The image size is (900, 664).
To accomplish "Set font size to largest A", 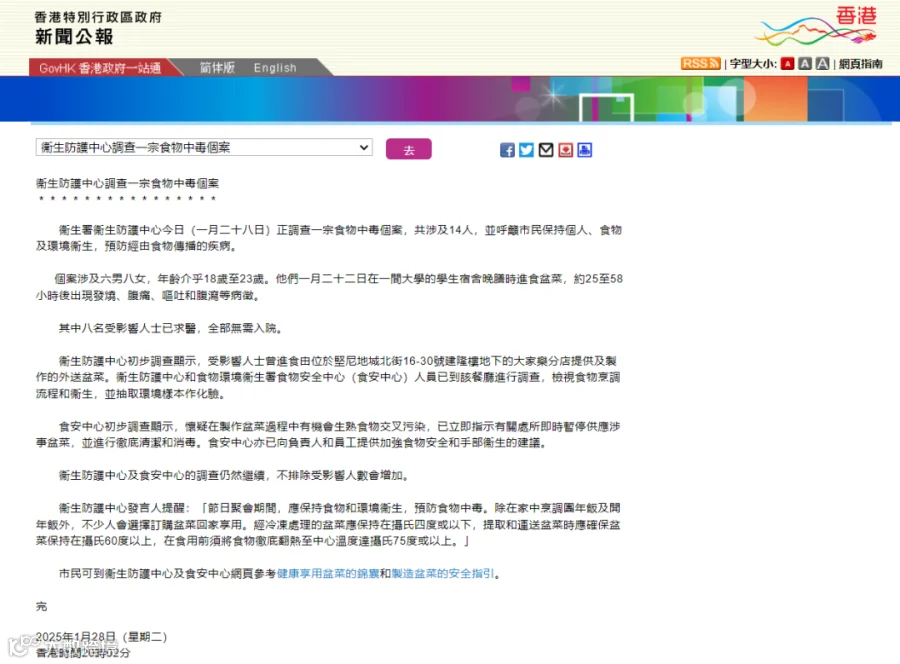I will (x=823, y=64).
